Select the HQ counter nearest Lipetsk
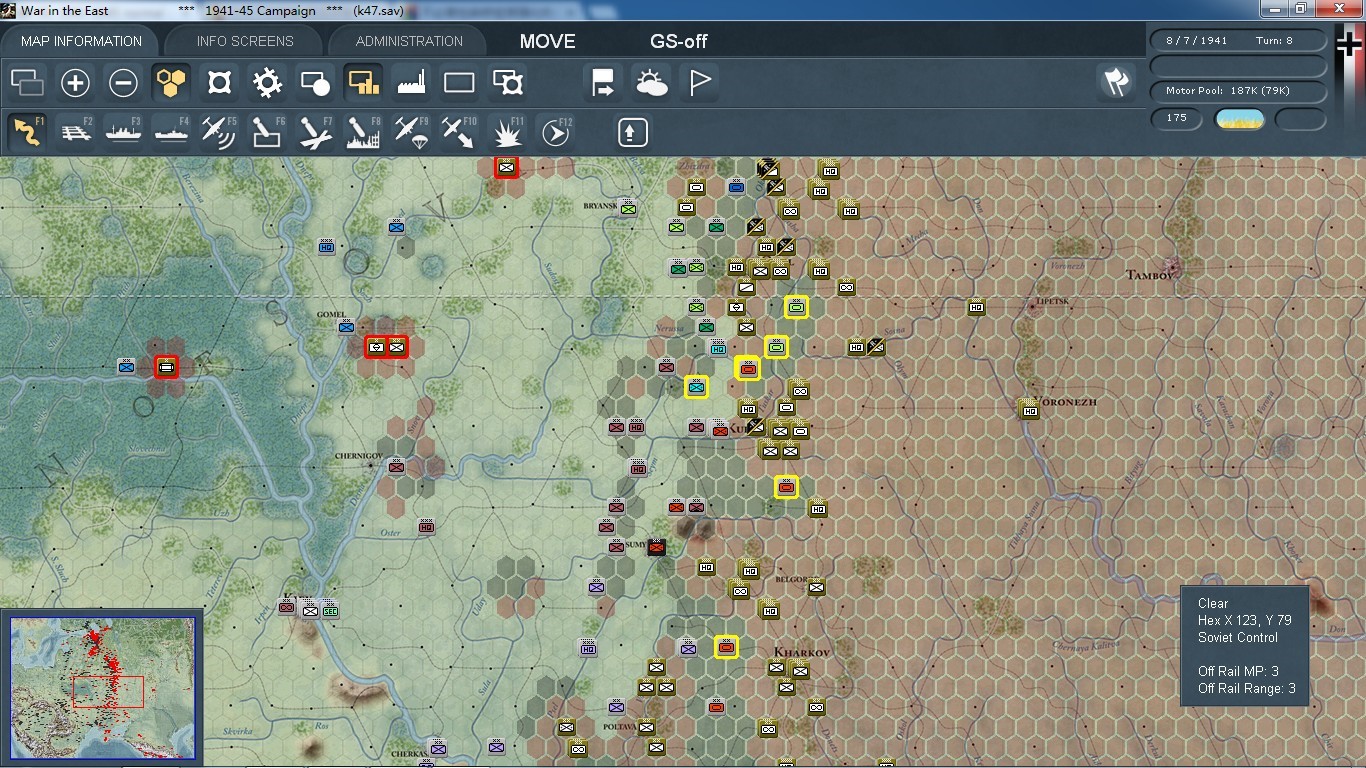The height and width of the screenshot is (768, 1366). pos(976,307)
